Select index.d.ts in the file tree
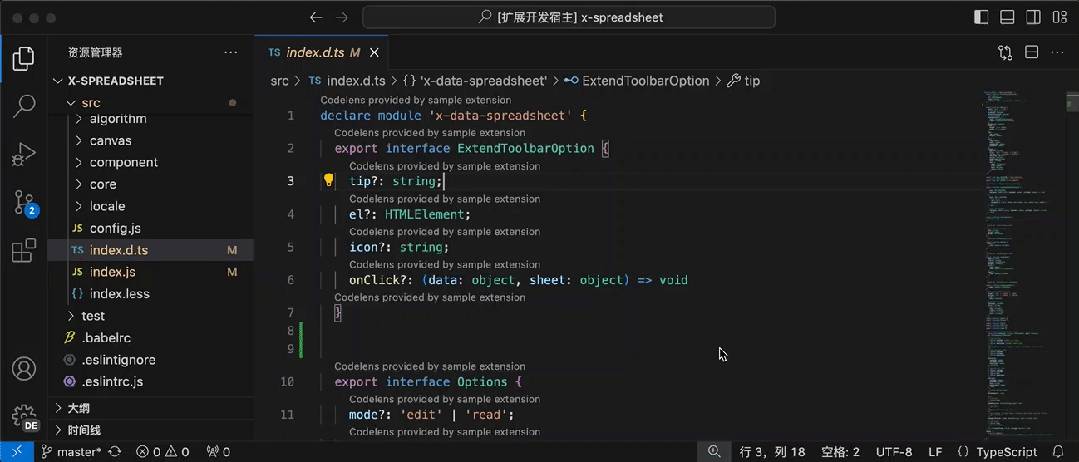Image resolution: width=1079 pixels, height=462 pixels. tap(150, 250)
